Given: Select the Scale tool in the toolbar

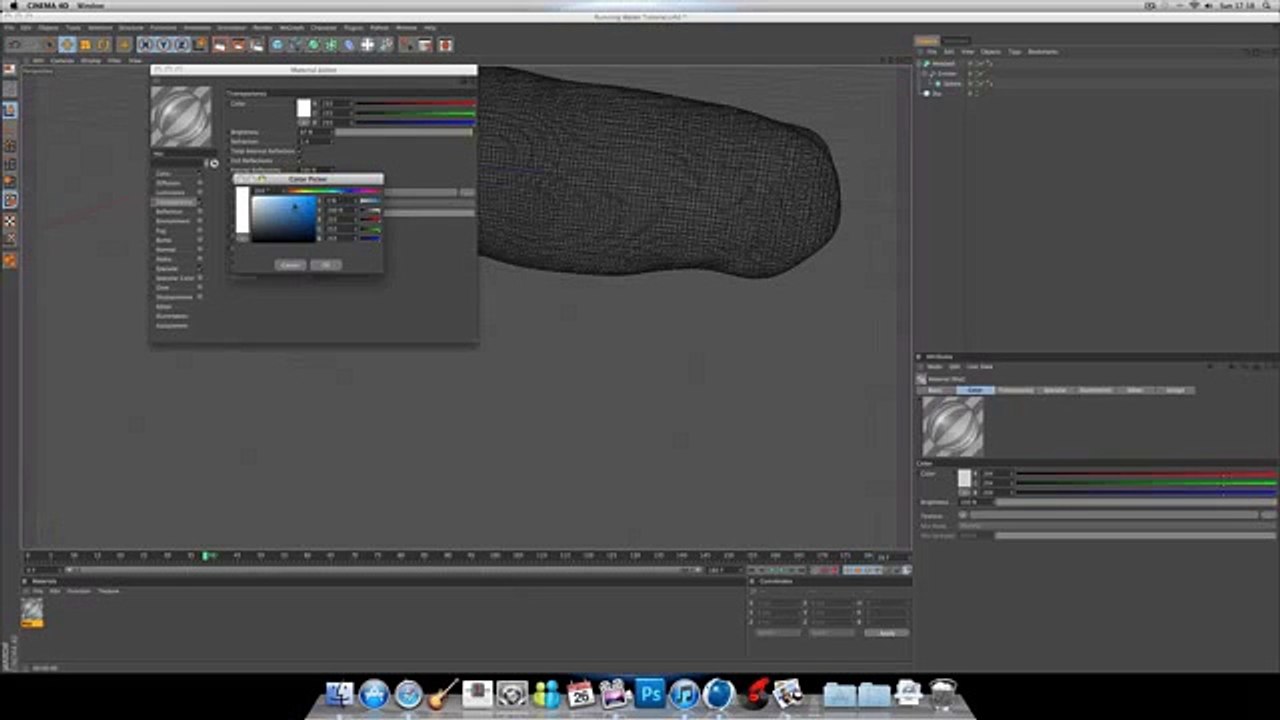Looking at the screenshot, I should (85, 45).
